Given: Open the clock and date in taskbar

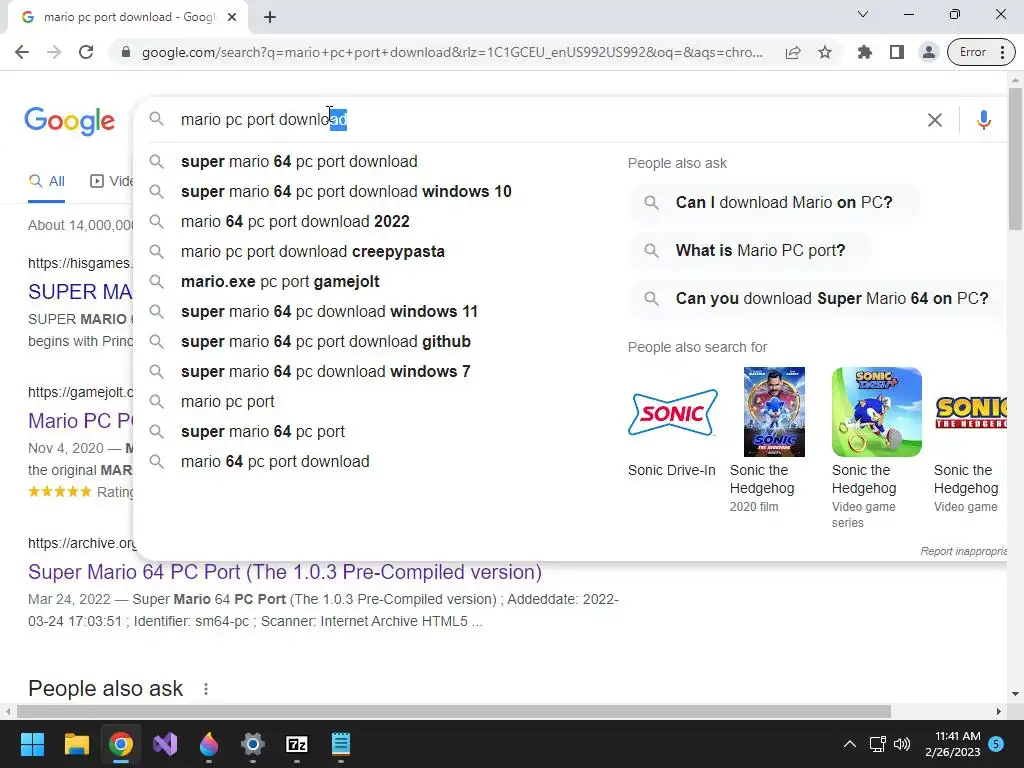Looking at the screenshot, I should click(953, 744).
